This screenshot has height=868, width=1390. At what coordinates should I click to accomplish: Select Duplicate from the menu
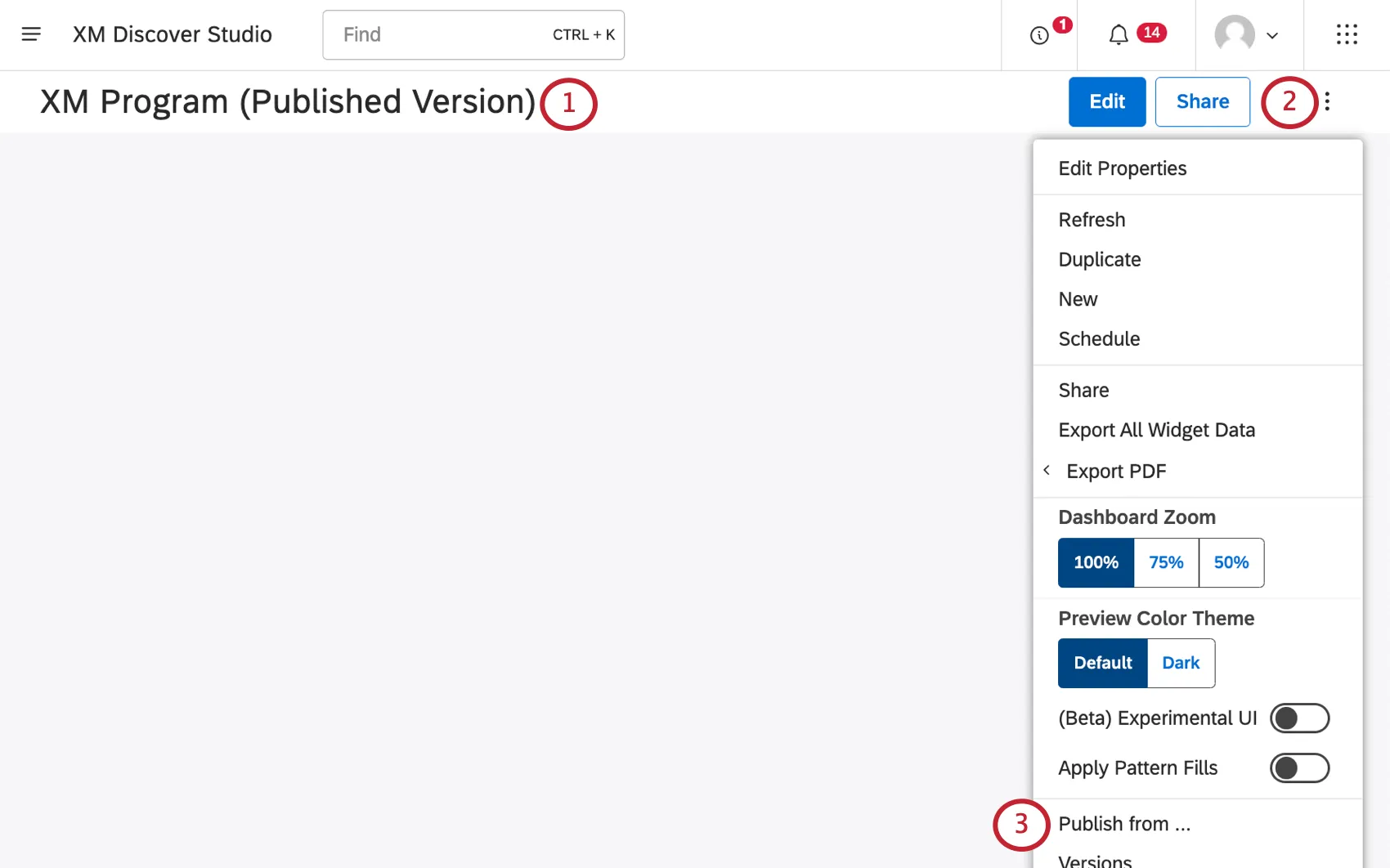click(x=1099, y=259)
